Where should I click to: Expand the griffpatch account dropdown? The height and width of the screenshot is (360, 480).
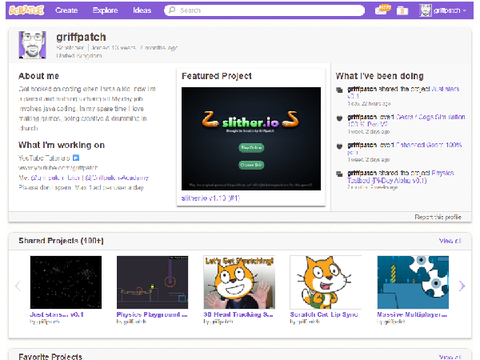click(449, 11)
